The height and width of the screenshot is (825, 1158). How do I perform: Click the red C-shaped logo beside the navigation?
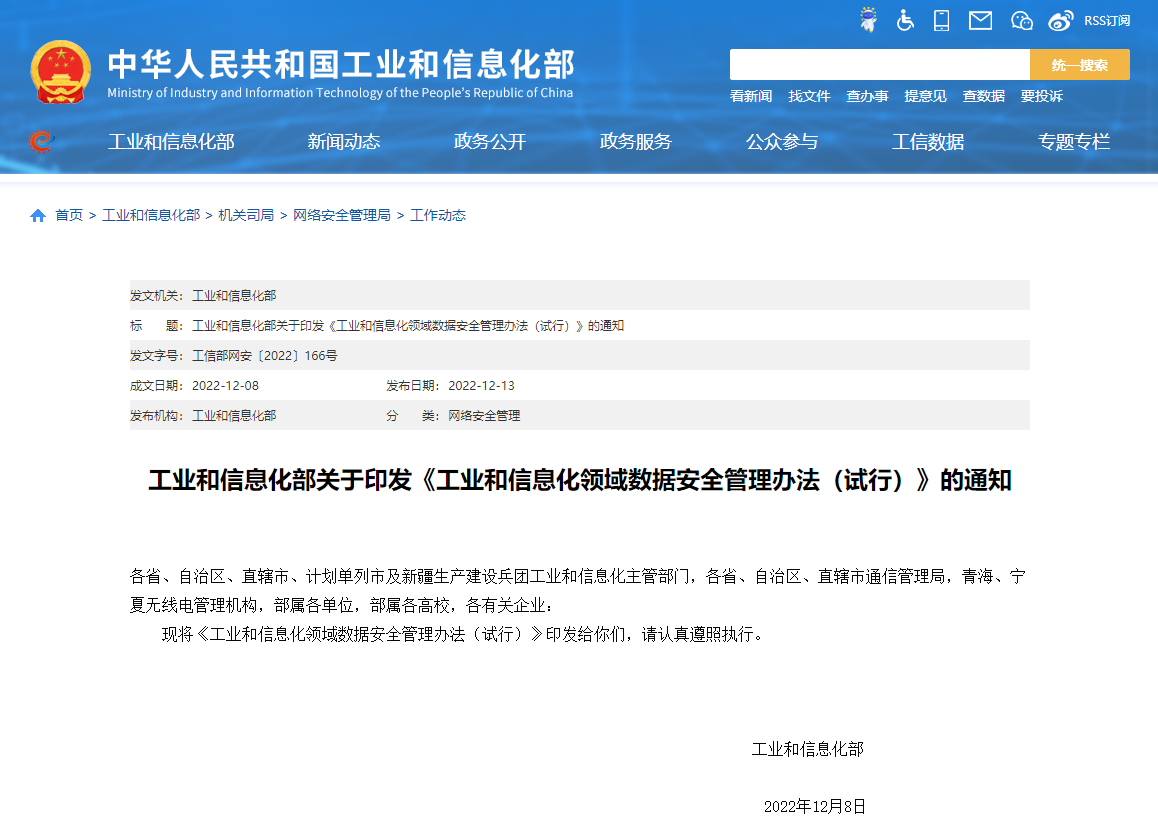tap(40, 141)
